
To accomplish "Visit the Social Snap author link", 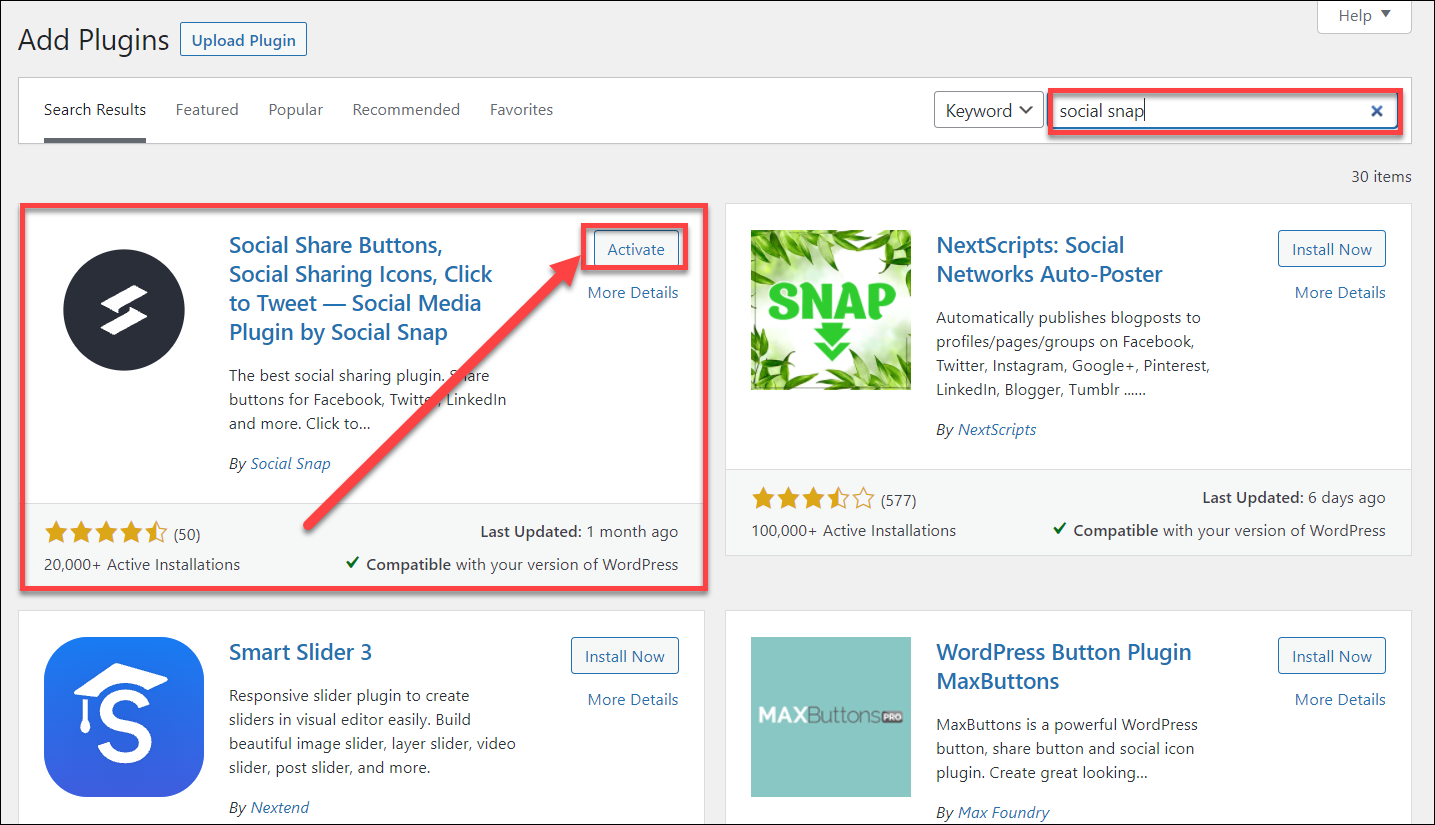I will point(290,464).
